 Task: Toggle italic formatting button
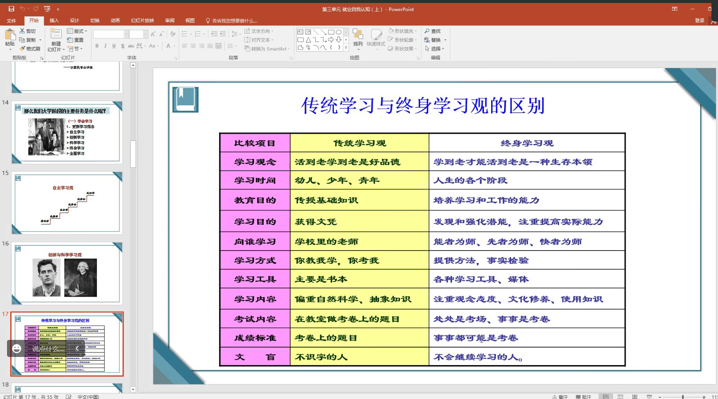[x=105, y=46]
